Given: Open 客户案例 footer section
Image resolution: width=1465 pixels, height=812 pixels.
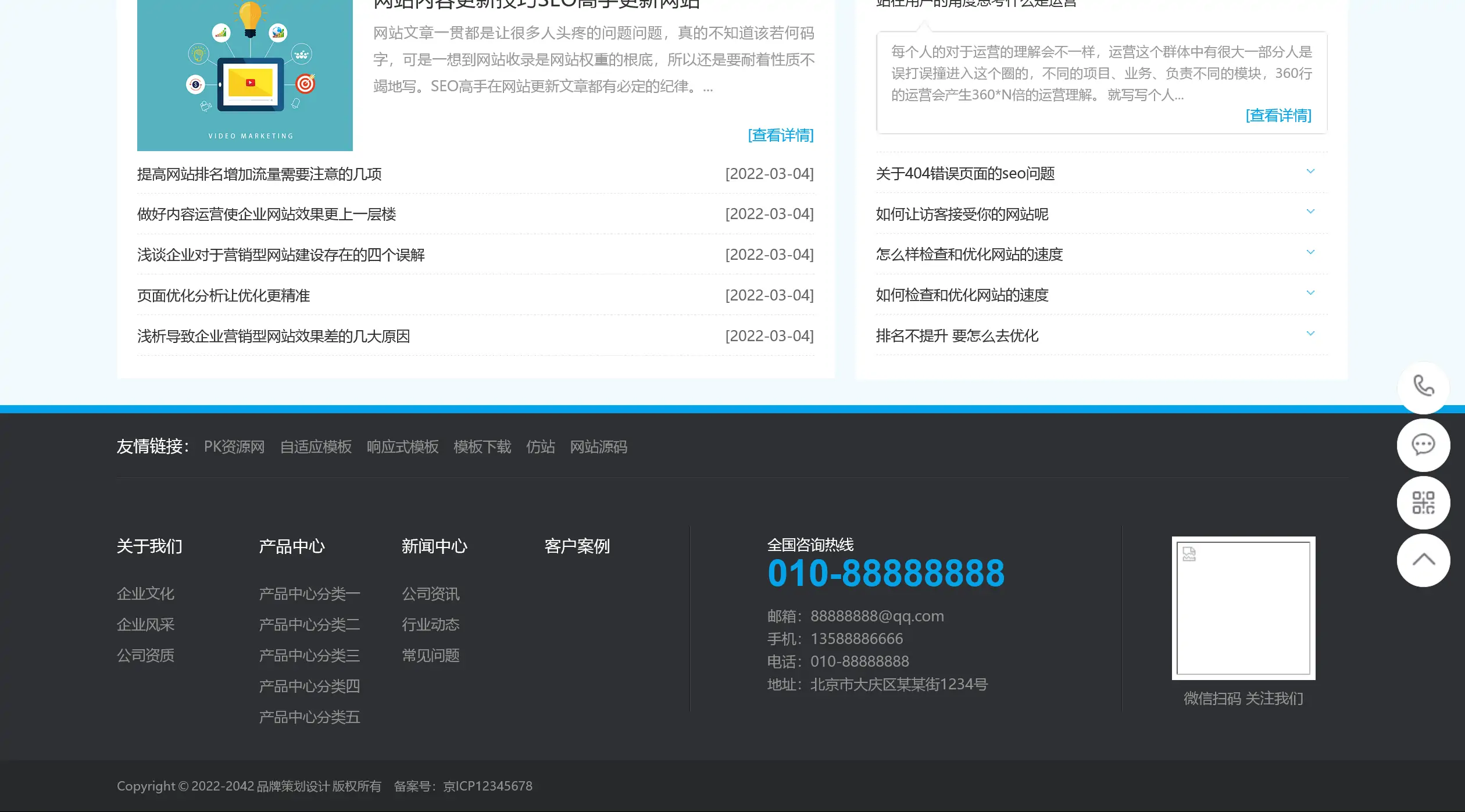Looking at the screenshot, I should click(x=577, y=546).
